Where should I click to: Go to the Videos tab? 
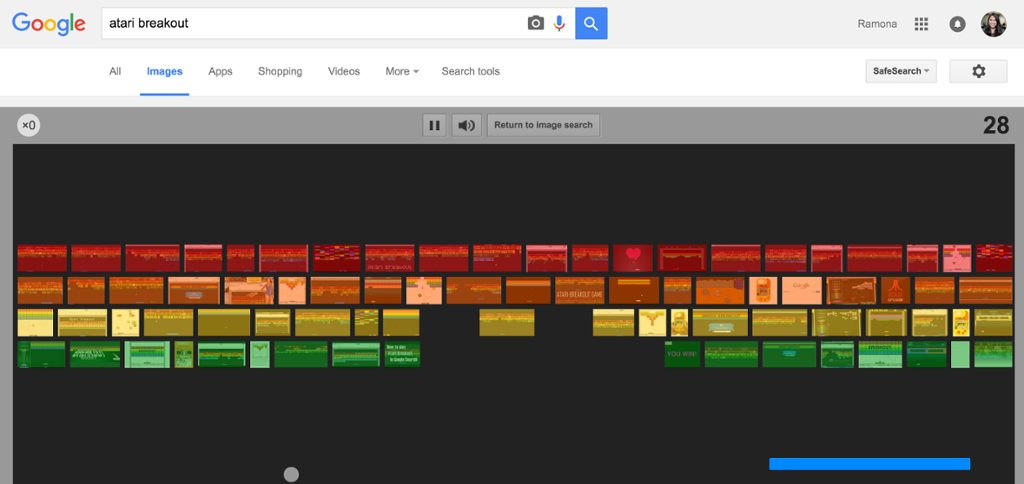[344, 71]
